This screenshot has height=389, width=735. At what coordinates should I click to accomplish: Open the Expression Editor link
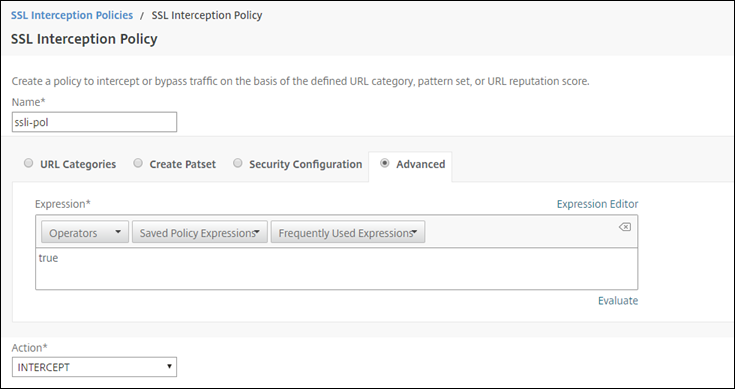(597, 204)
